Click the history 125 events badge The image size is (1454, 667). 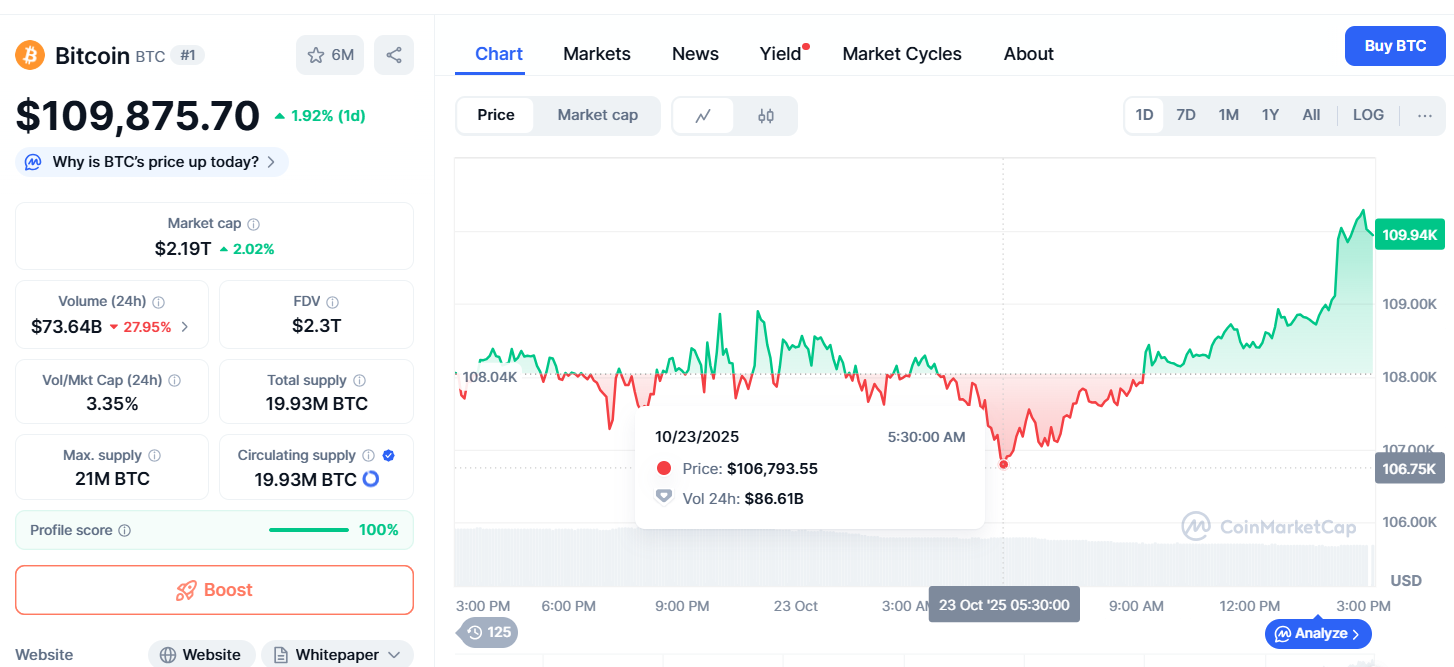pyautogui.click(x=488, y=632)
